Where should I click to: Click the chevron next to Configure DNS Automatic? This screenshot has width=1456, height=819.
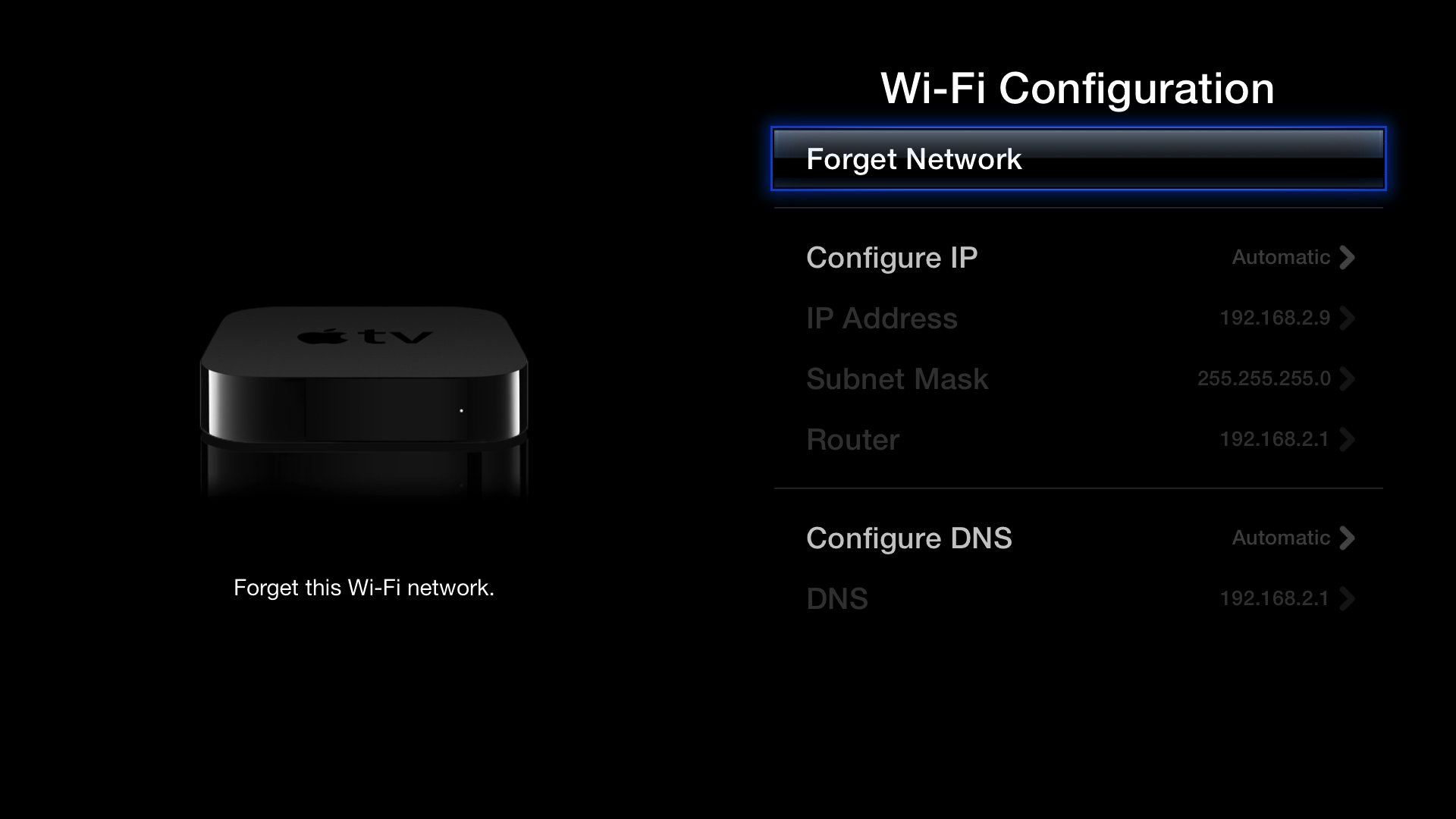pos(1348,538)
